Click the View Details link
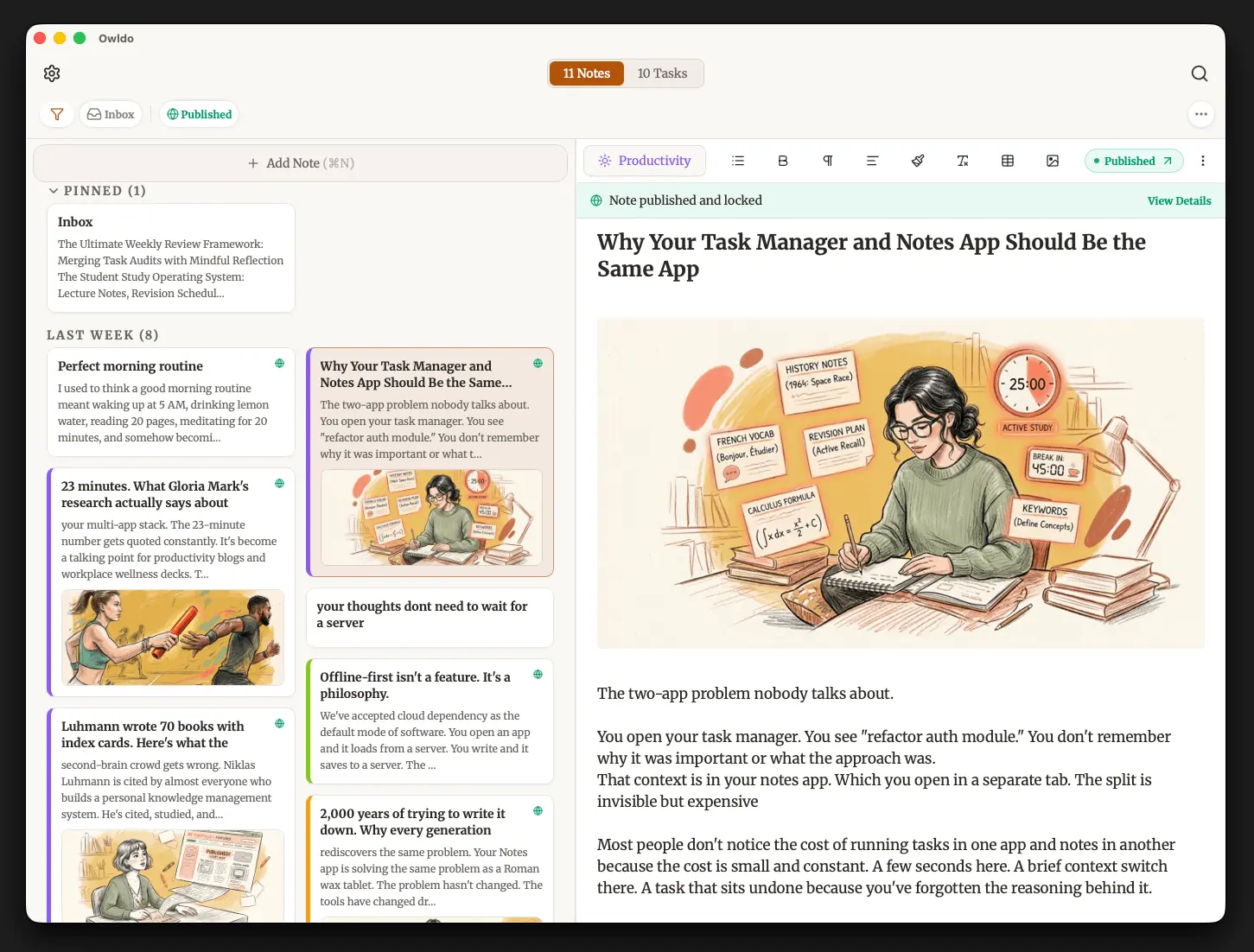This screenshot has width=1254, height=952. (x=1179, y=200)
